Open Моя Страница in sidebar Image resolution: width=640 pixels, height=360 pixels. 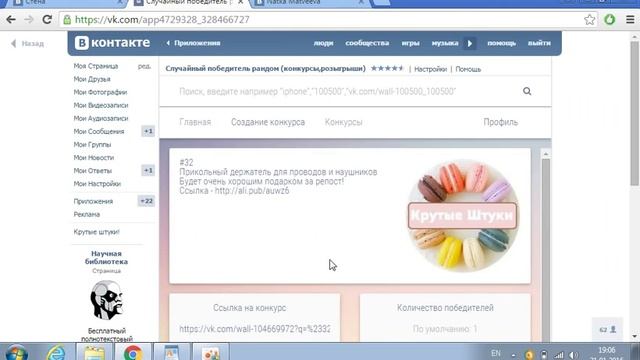coord(96,66)
